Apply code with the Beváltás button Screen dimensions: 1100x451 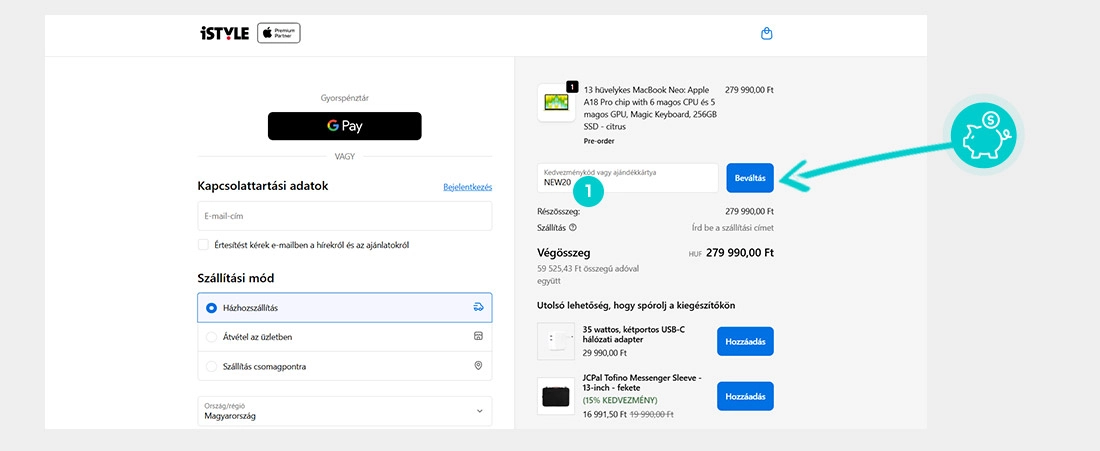[750, 177]
